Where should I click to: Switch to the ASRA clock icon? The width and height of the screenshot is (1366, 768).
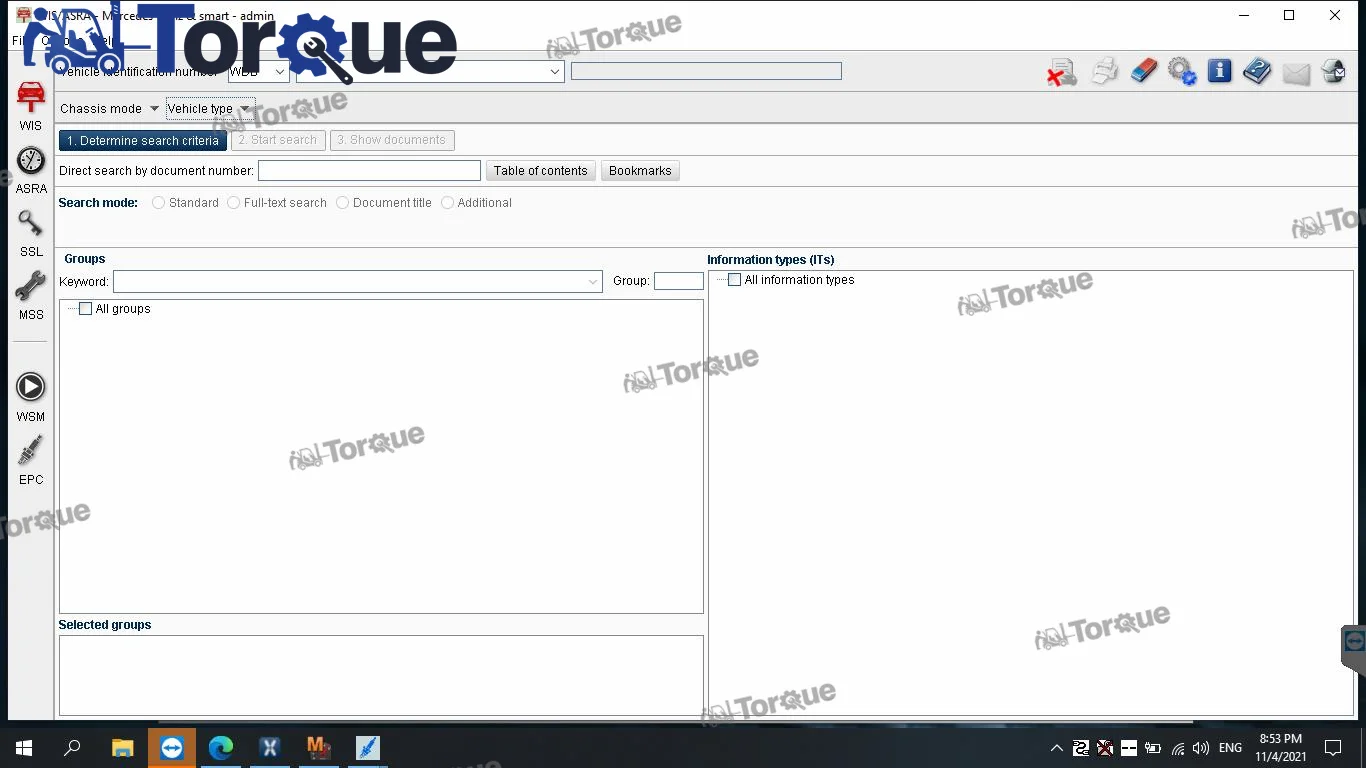31,169
